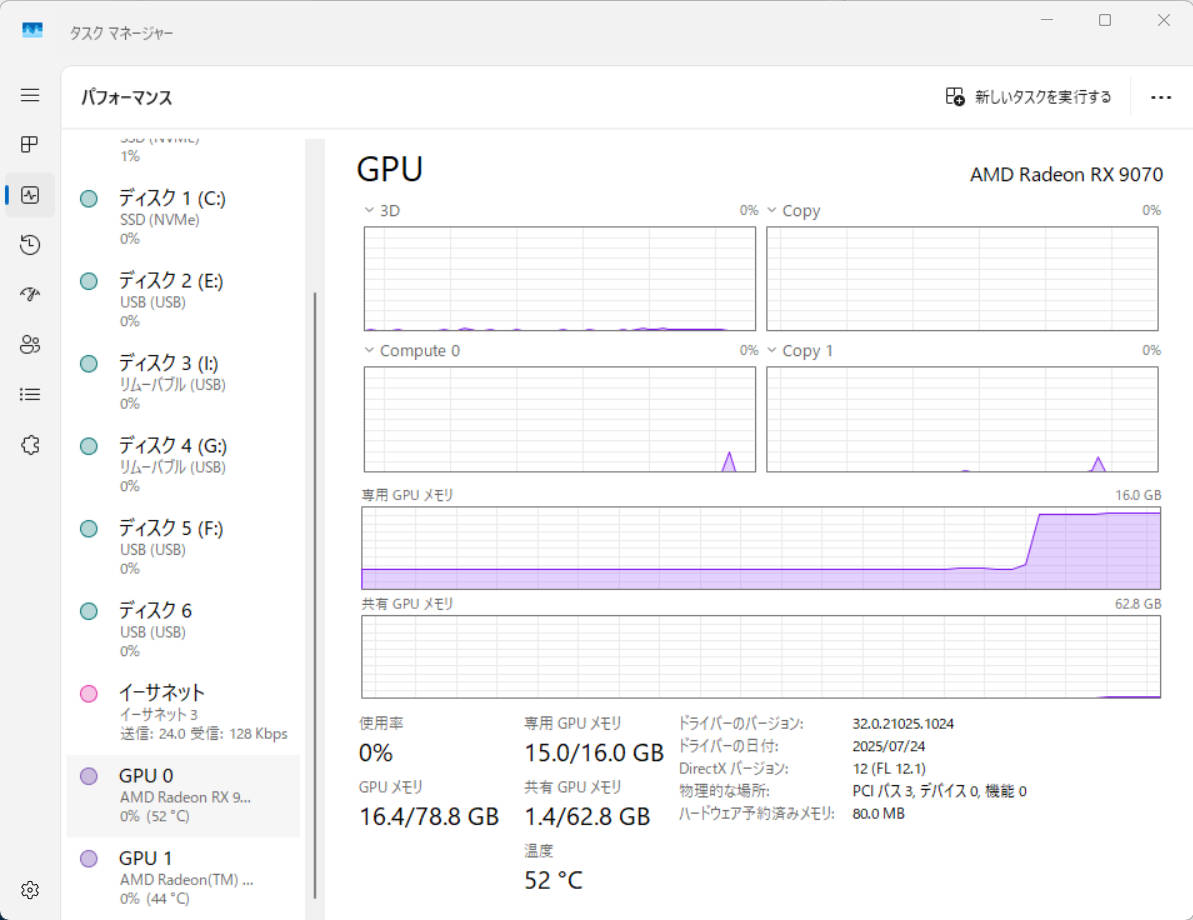Click the 共有 GPU メモリ graph

[x=761, y=657]
